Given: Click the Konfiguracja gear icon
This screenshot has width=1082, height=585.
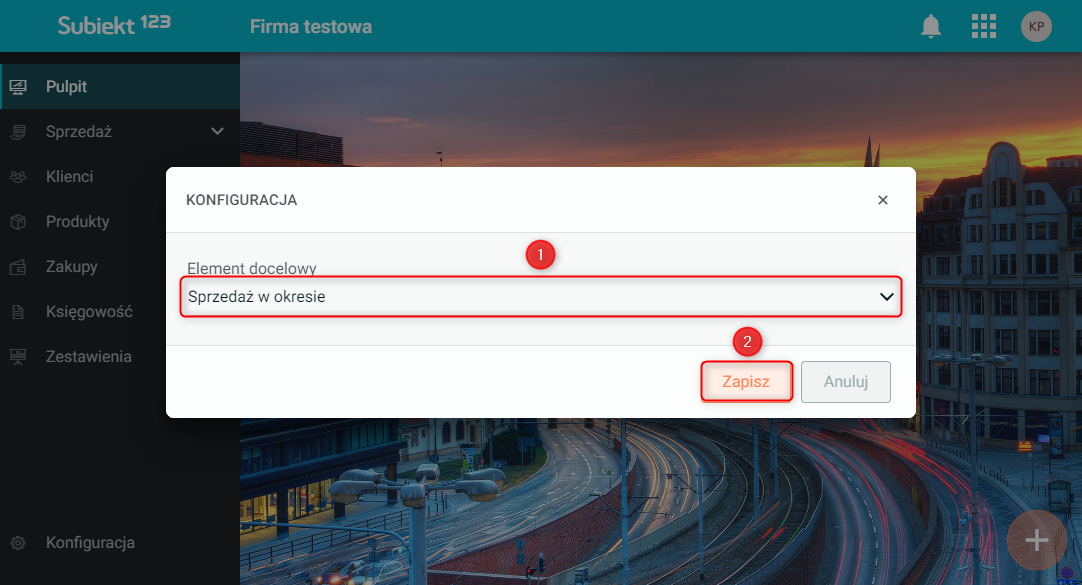Looking at the screenshot, I should pyautogui.click(x=18, y=543).
